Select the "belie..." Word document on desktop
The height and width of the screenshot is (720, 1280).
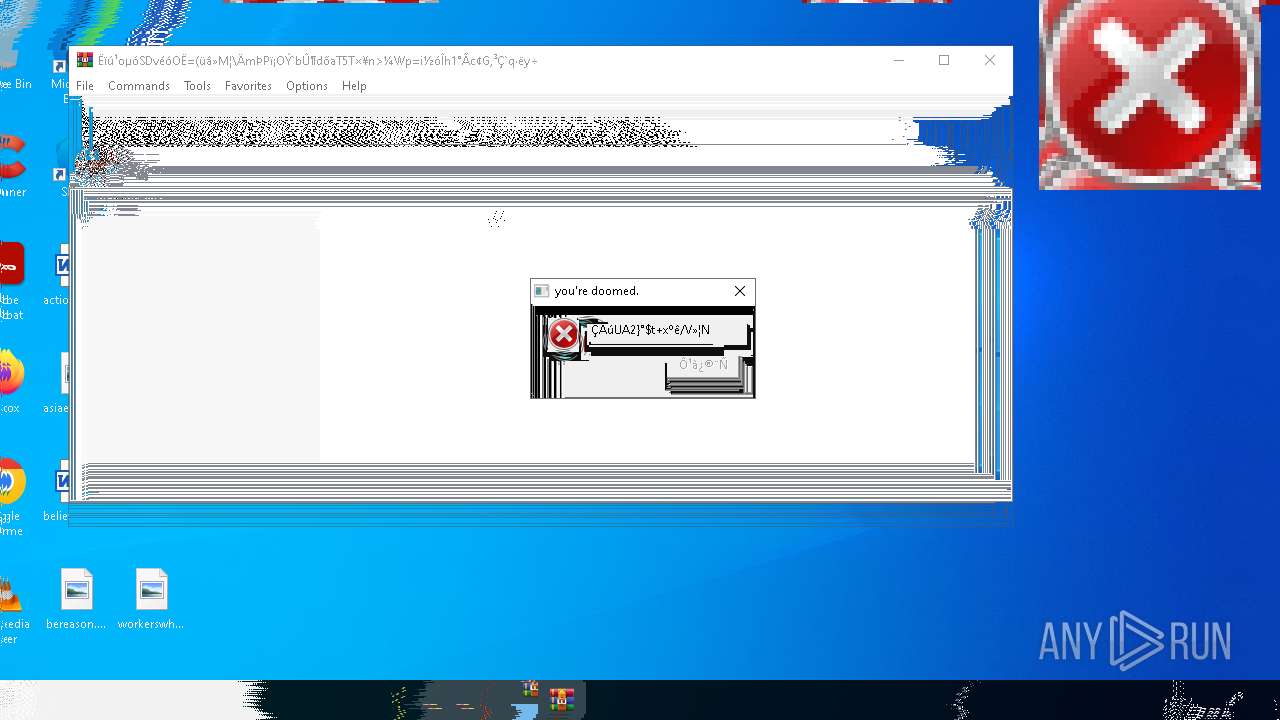coord(57,492)
